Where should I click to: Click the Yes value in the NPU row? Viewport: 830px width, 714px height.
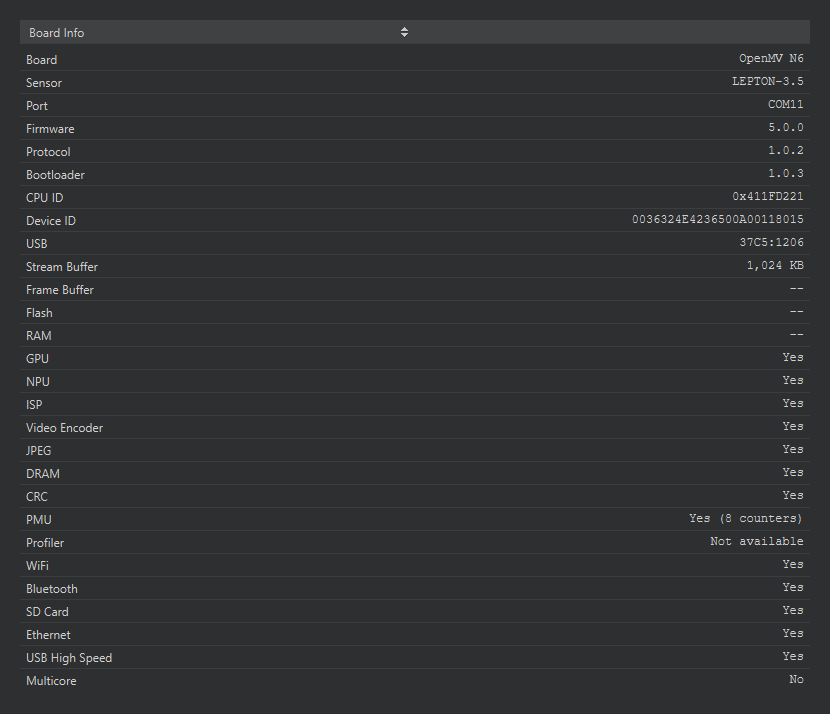click(x=793, y=381)
